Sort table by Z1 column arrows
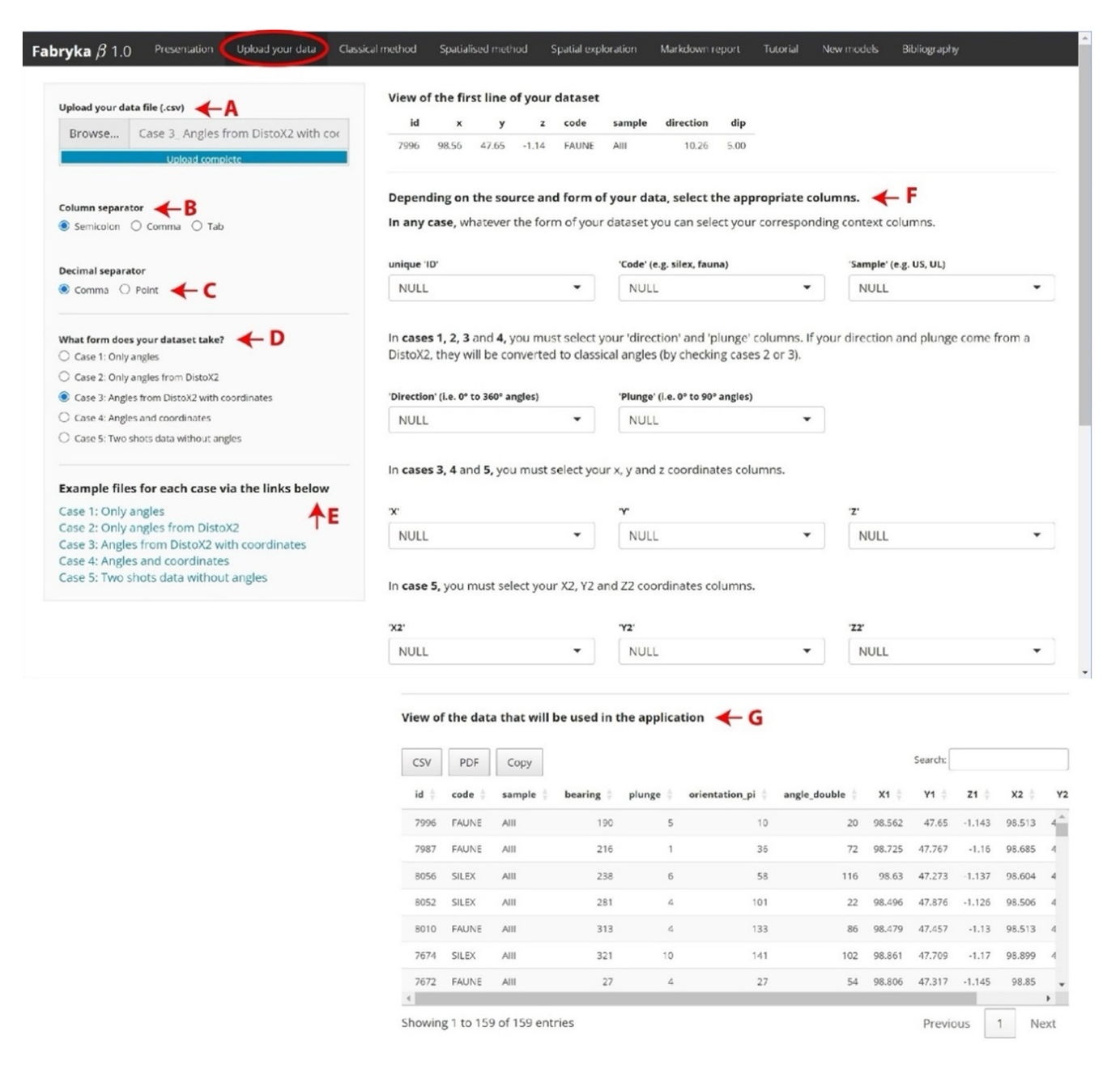Viewport: 1120px width, 1065px height. [x=986, y=794]
